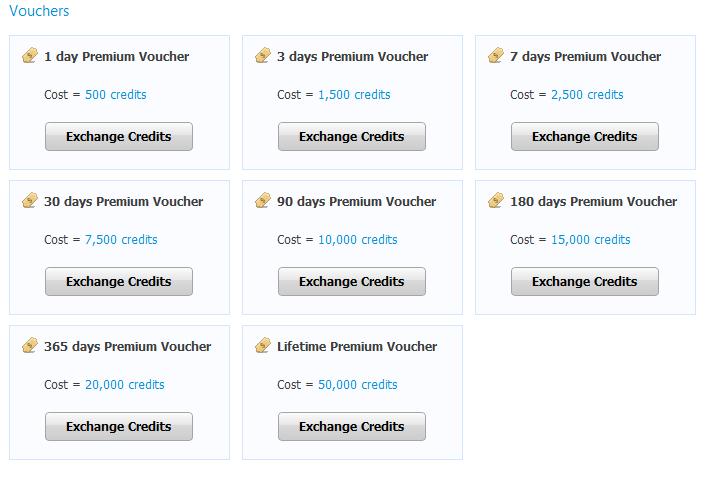Screen dimensions: 718x480
Task: Select the Vouchers section heading
Action: (39, 11)
